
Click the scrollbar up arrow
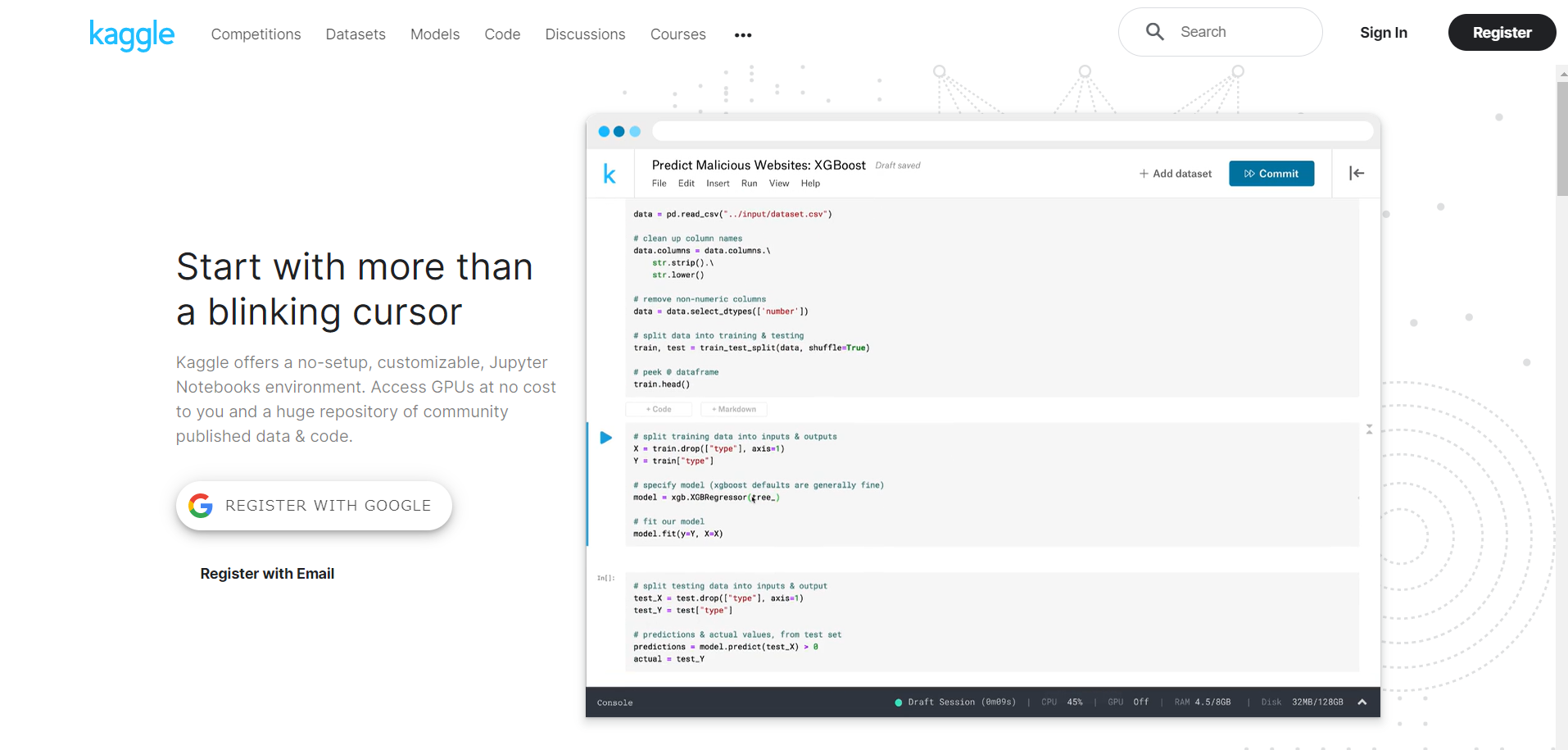[1562, 74]
